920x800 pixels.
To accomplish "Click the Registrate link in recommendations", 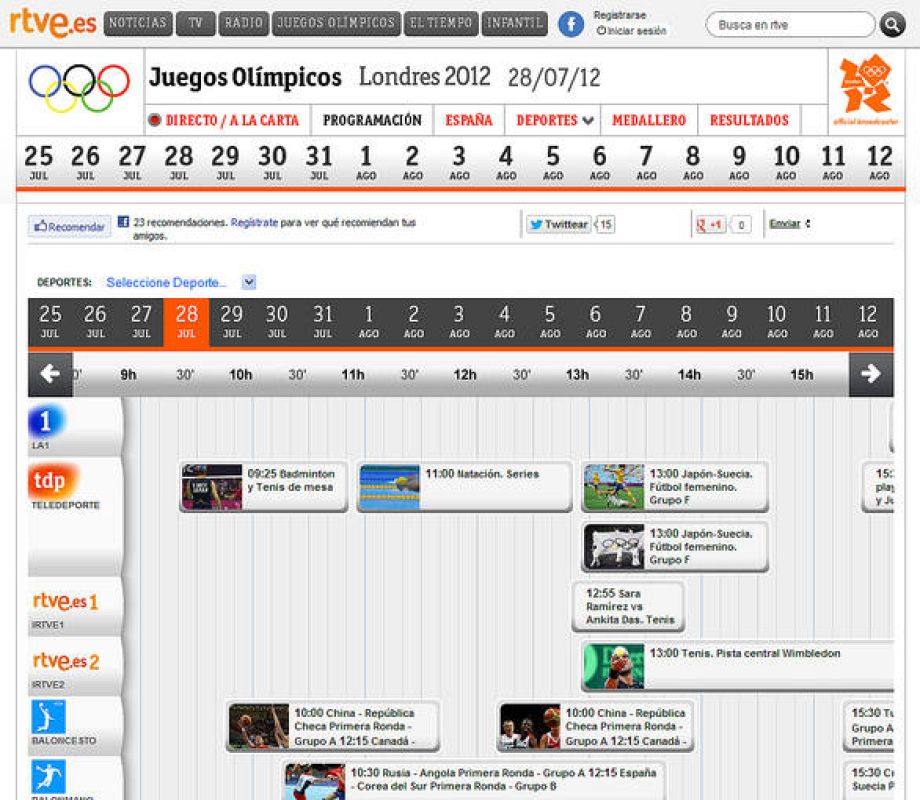I will (x=254, y=223).
